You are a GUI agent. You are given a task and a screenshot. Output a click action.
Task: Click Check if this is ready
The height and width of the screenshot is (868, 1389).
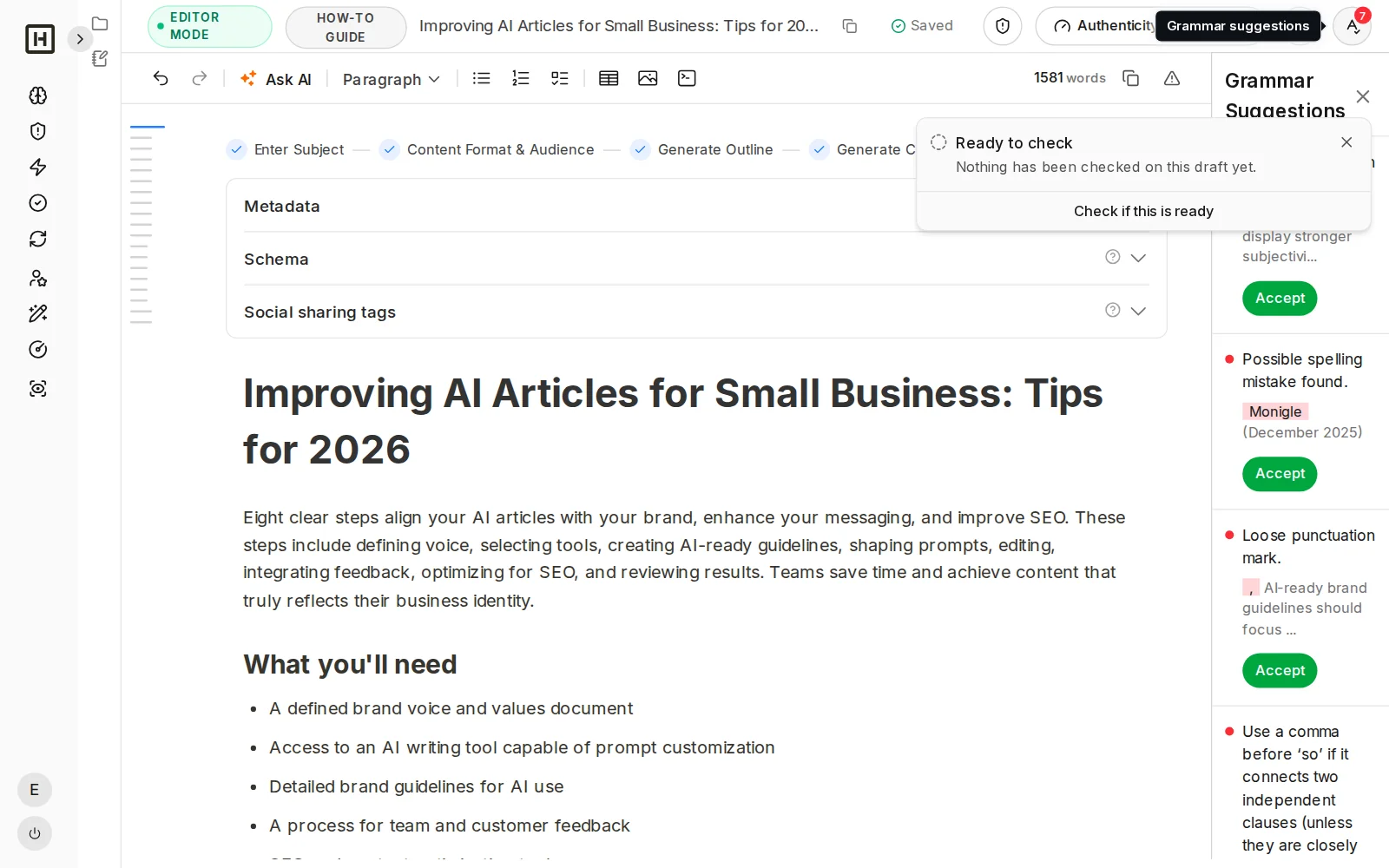coord(1143,211)
